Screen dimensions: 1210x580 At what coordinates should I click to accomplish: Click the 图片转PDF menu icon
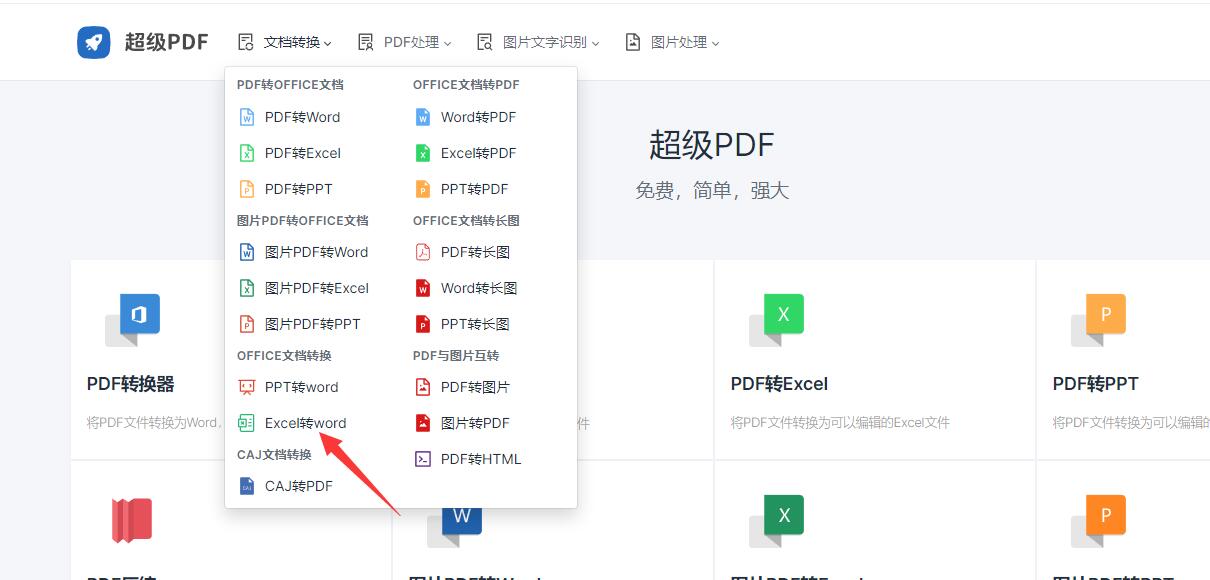click(423, 423)
